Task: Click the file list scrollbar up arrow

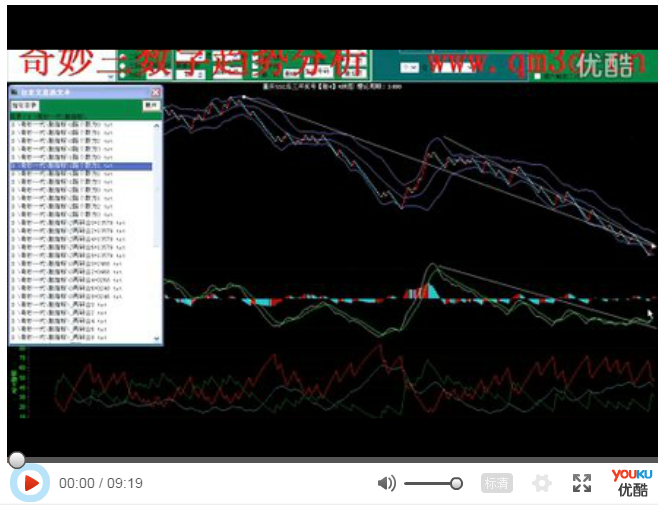Action: click(x=157, y=126)
